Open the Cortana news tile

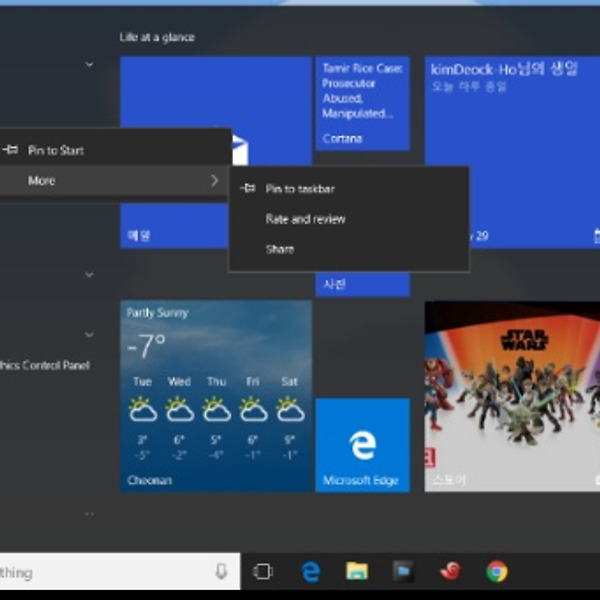362,103
